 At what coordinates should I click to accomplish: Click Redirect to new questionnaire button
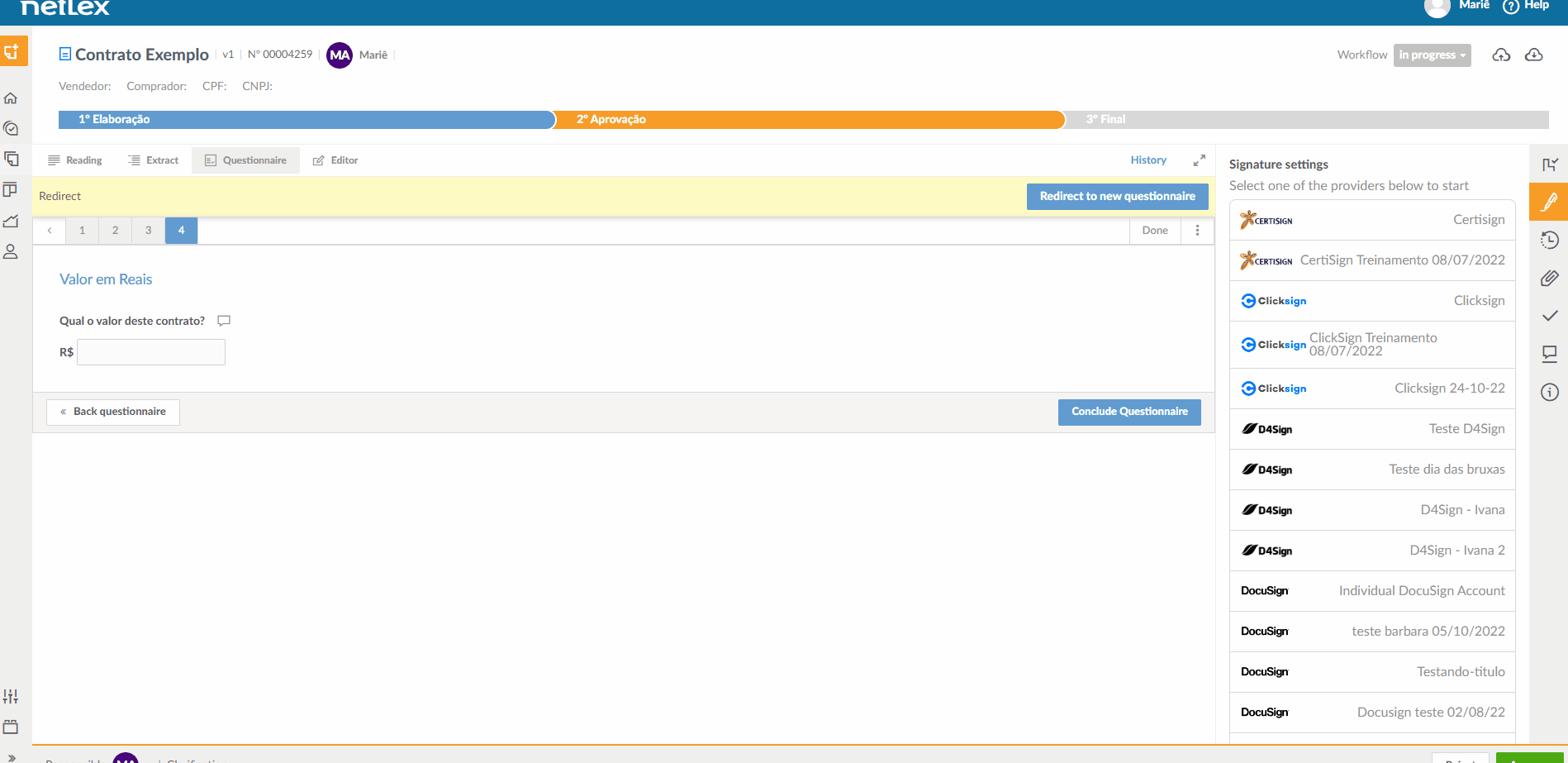click(1117, 197)
